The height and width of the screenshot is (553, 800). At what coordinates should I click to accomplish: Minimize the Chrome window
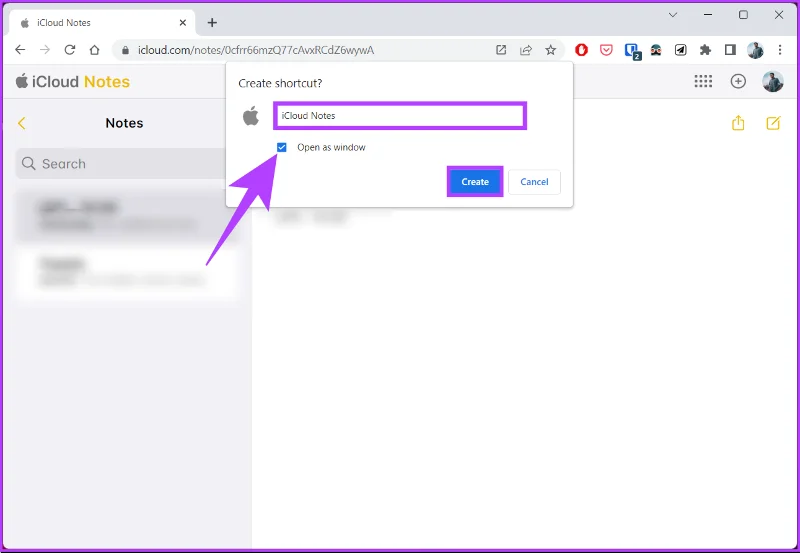pos(708,15)
